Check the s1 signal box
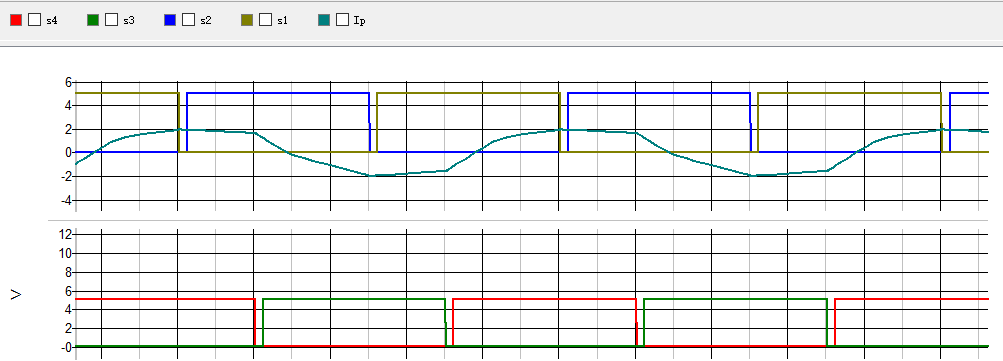Screen dimensions: 1003x361 pyautogui.click(x=265, y=20)
